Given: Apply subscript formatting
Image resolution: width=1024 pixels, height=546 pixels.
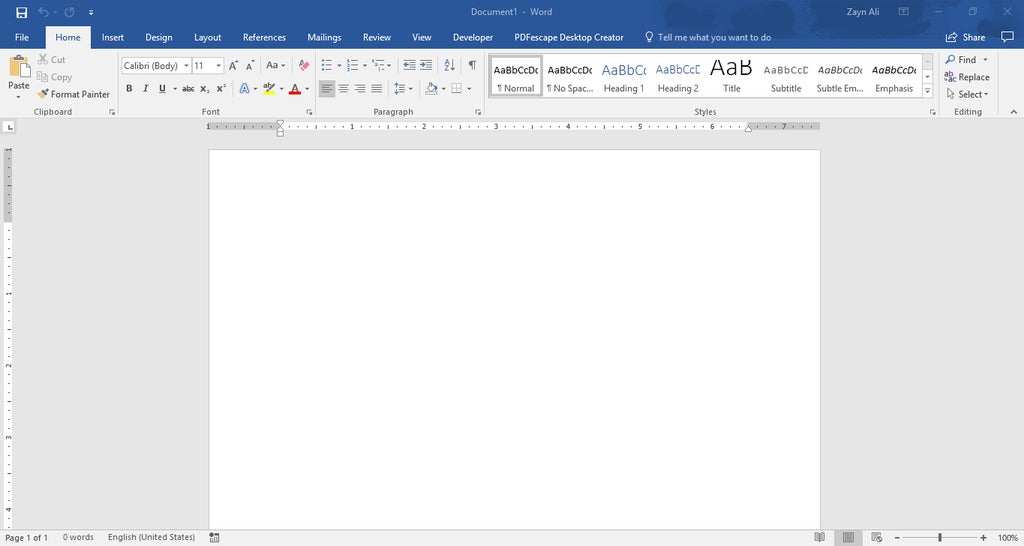Looking at the screenshot, I should coord(205,88).
